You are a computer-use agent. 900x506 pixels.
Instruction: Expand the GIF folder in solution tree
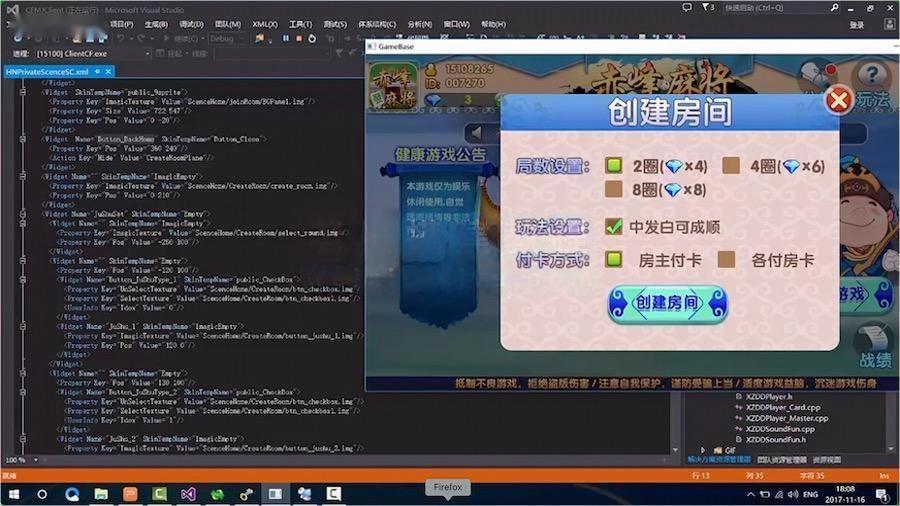(x=703, y=450)
